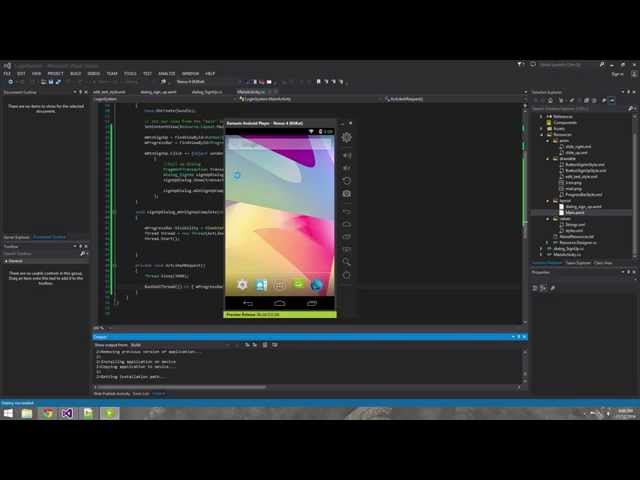
Task: Select dialog_sign_up.axml in Solution Explorer
Action: point(583,207)
